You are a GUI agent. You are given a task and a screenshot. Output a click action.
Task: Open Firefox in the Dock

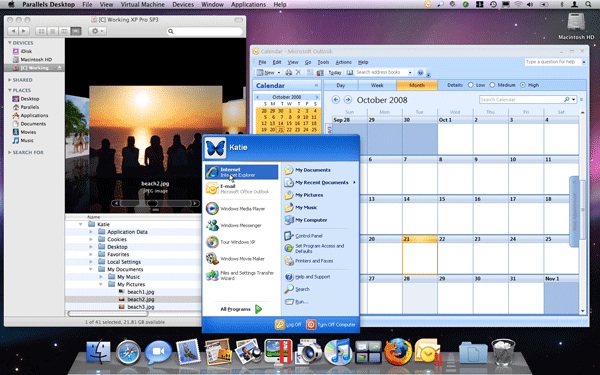398,351
